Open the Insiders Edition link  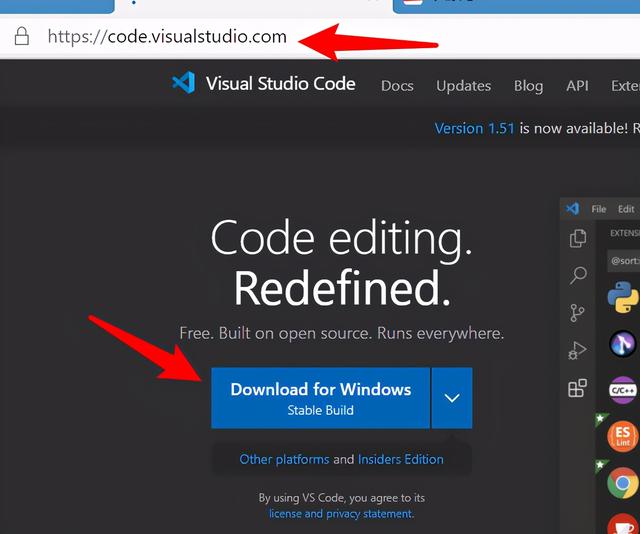400,459
